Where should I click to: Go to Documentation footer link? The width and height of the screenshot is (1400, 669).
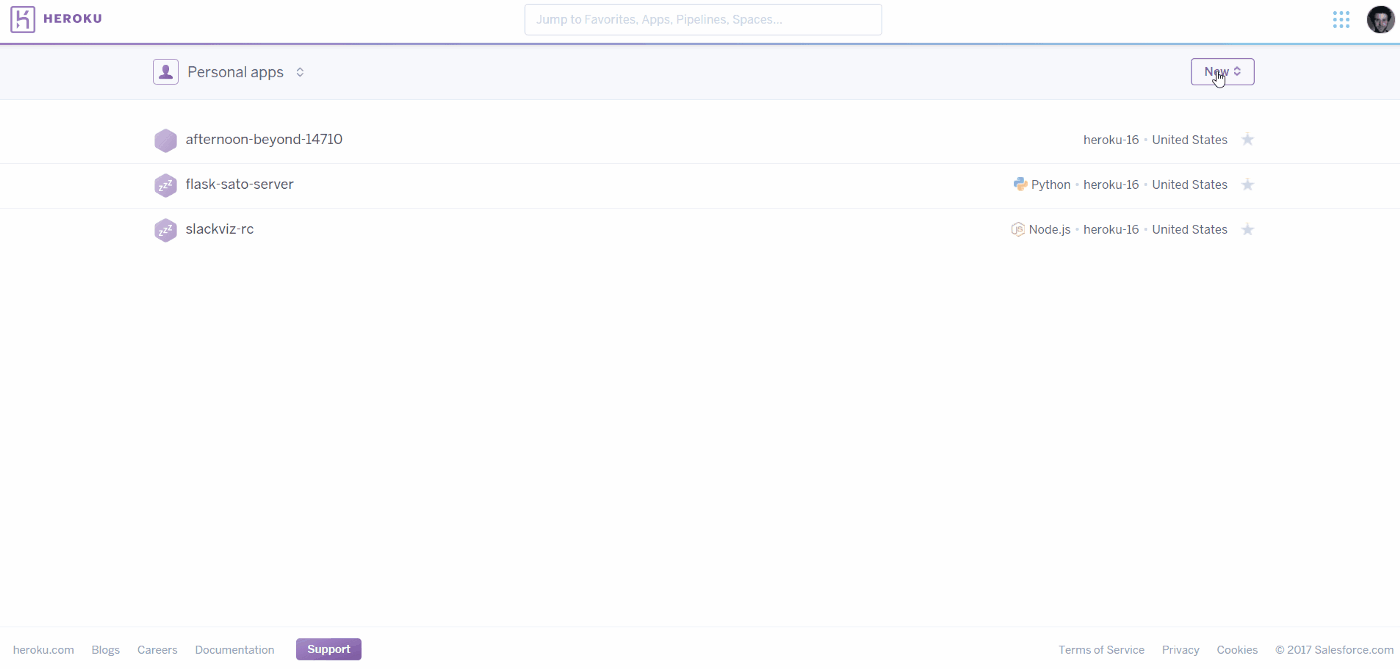pyautogui.click(x=234, y=650)
